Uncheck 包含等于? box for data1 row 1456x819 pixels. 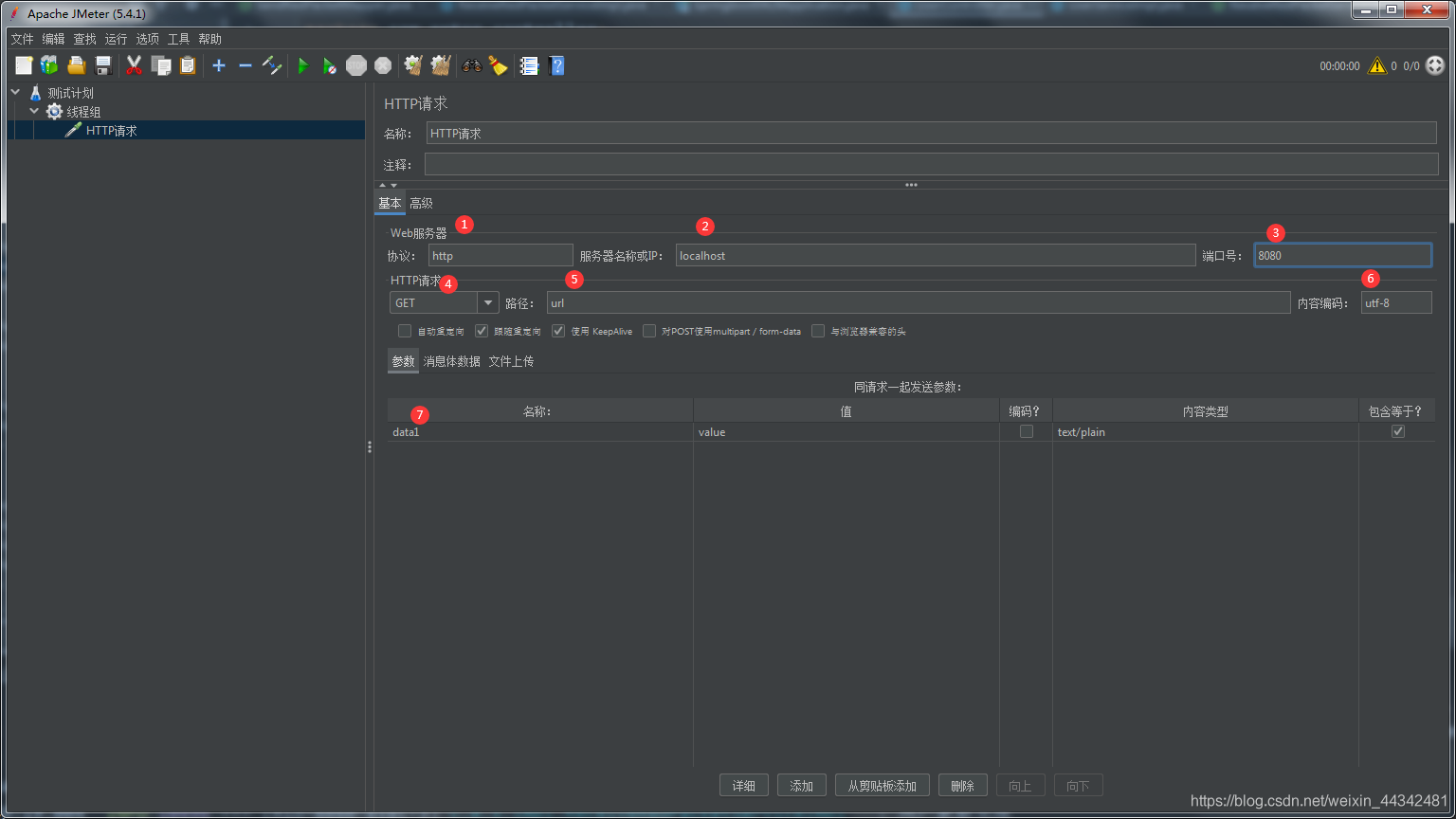pos(1398,431)
